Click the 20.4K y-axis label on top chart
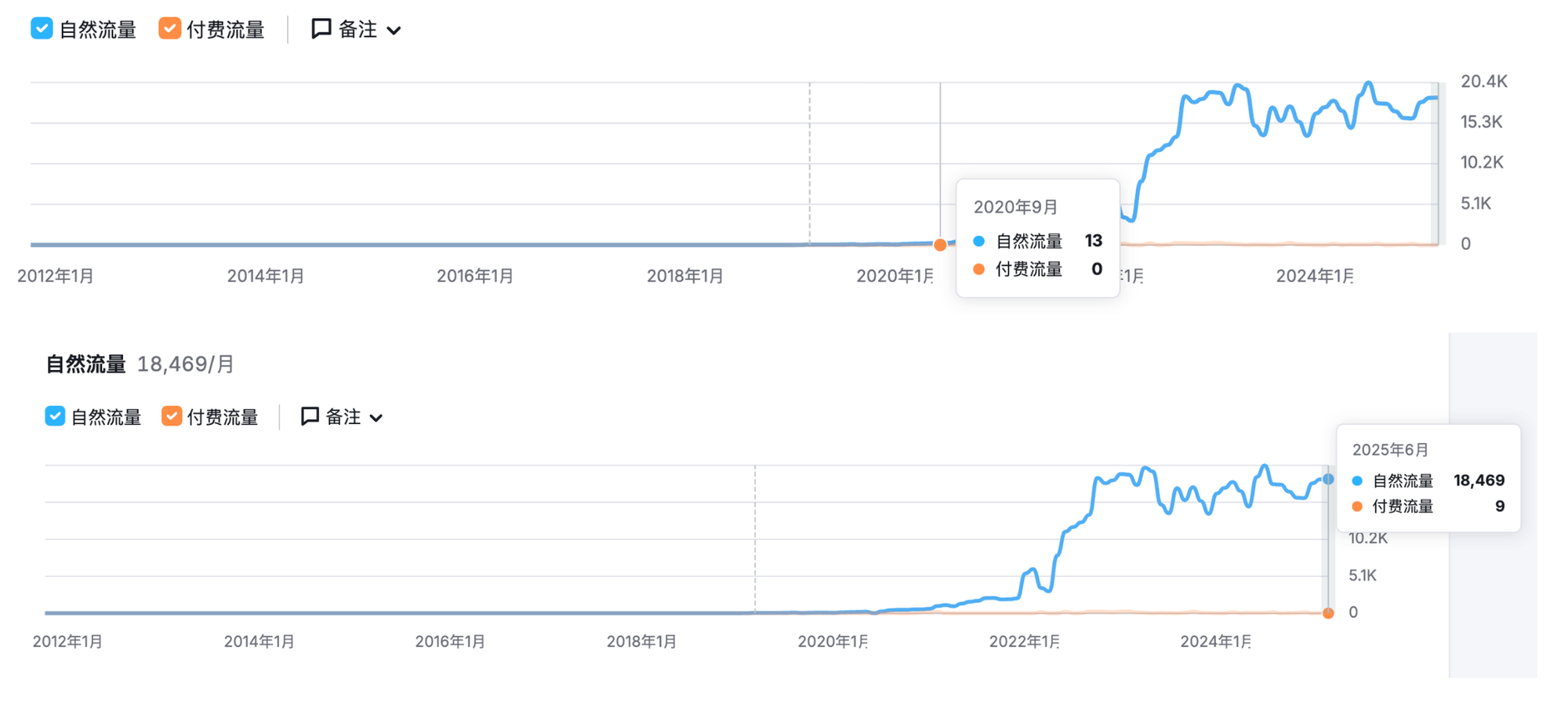The width and height of the screenshot is (1568, 711). click(1483, 82)
